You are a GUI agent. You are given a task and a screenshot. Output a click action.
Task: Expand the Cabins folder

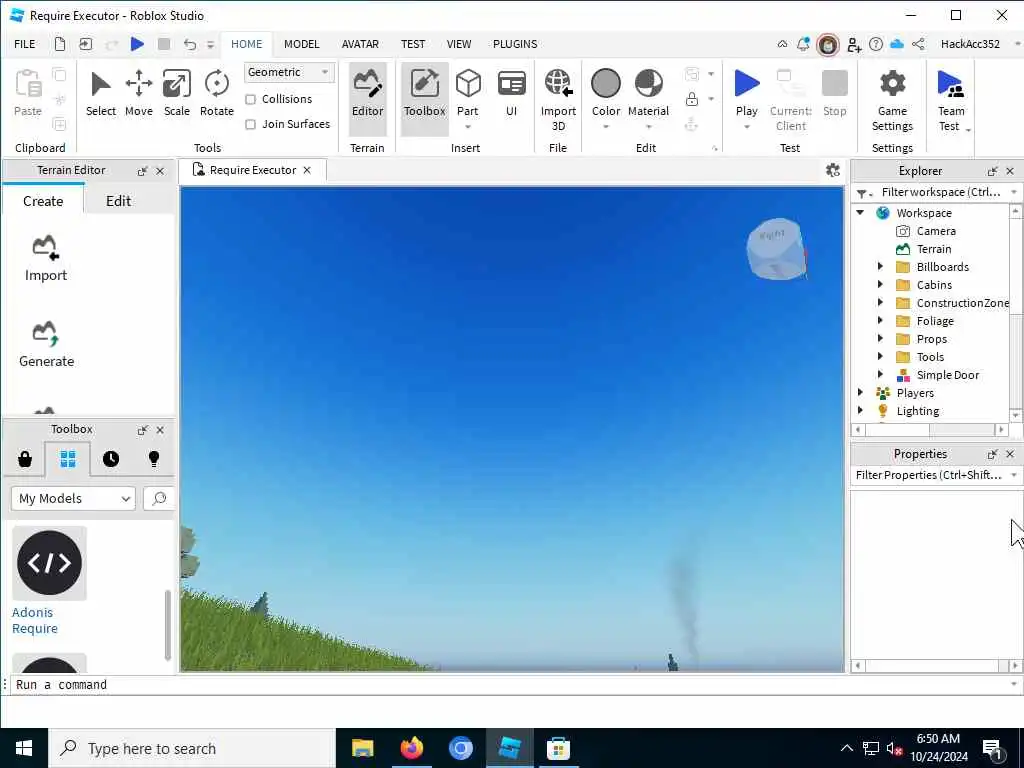(880, 285)
